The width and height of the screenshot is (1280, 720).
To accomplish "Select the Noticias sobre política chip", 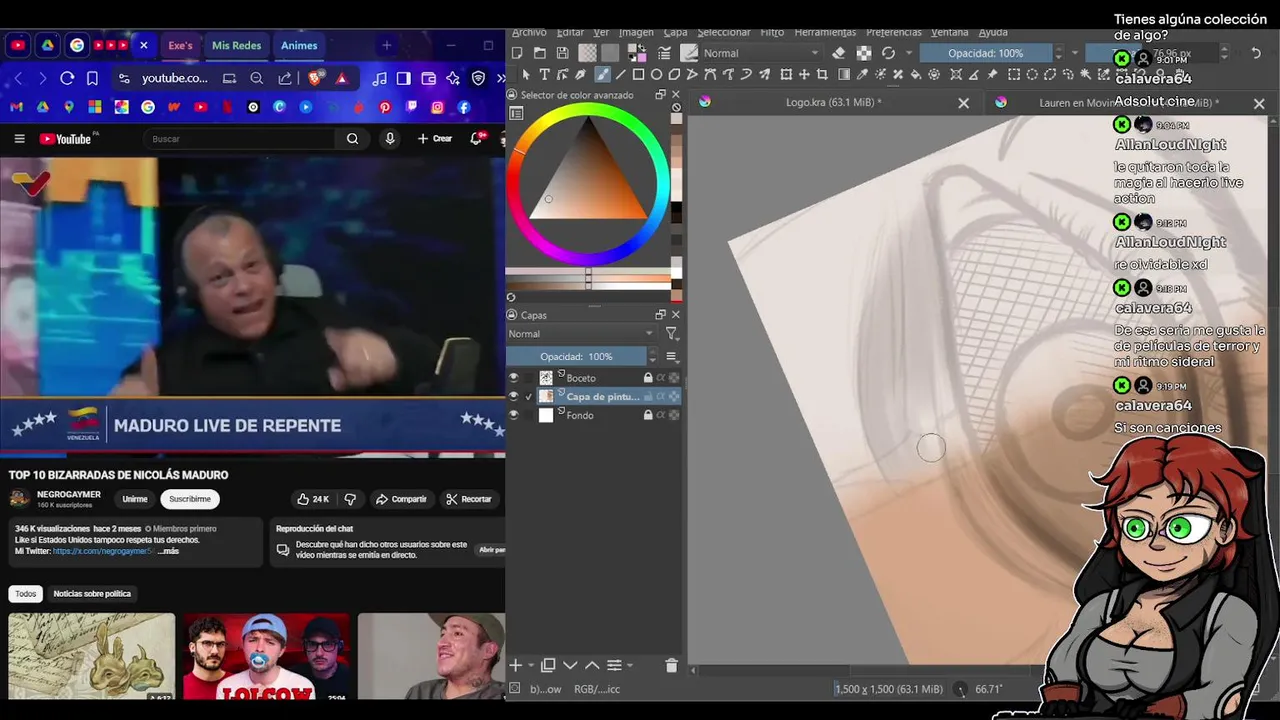I will coord(92,594).
